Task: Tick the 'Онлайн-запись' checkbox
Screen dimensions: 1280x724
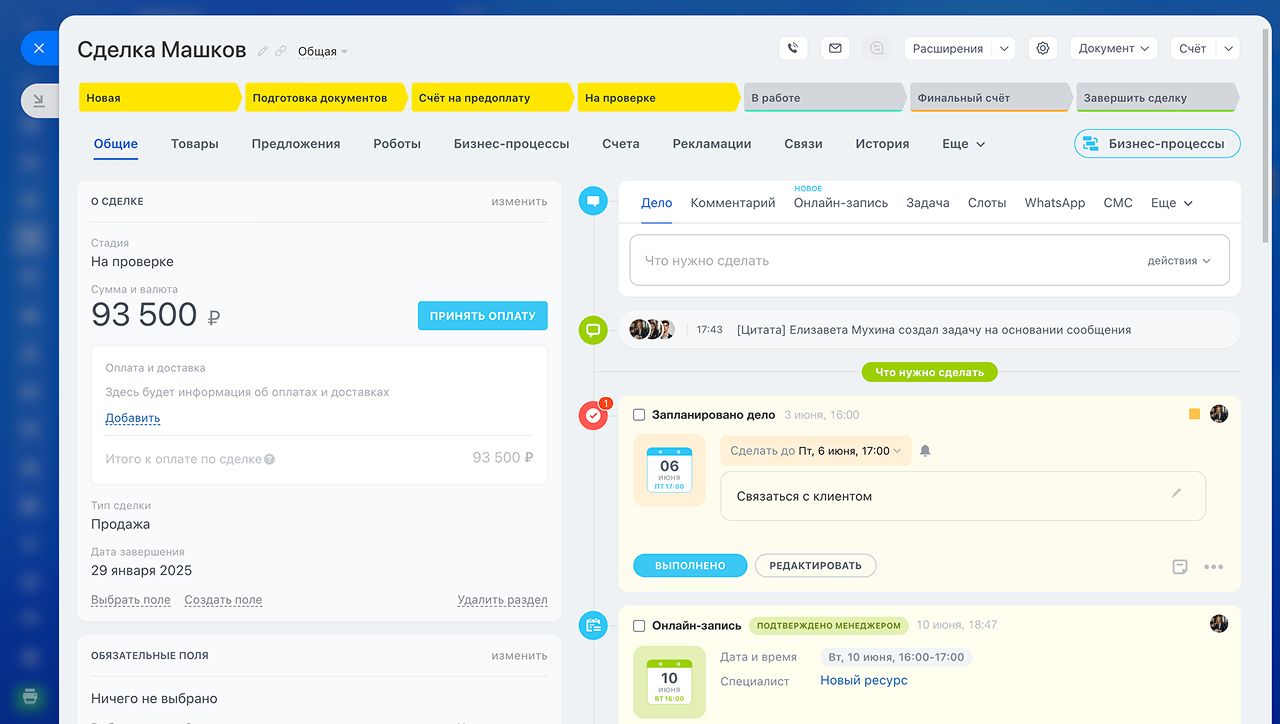Action: click(639, 626)
